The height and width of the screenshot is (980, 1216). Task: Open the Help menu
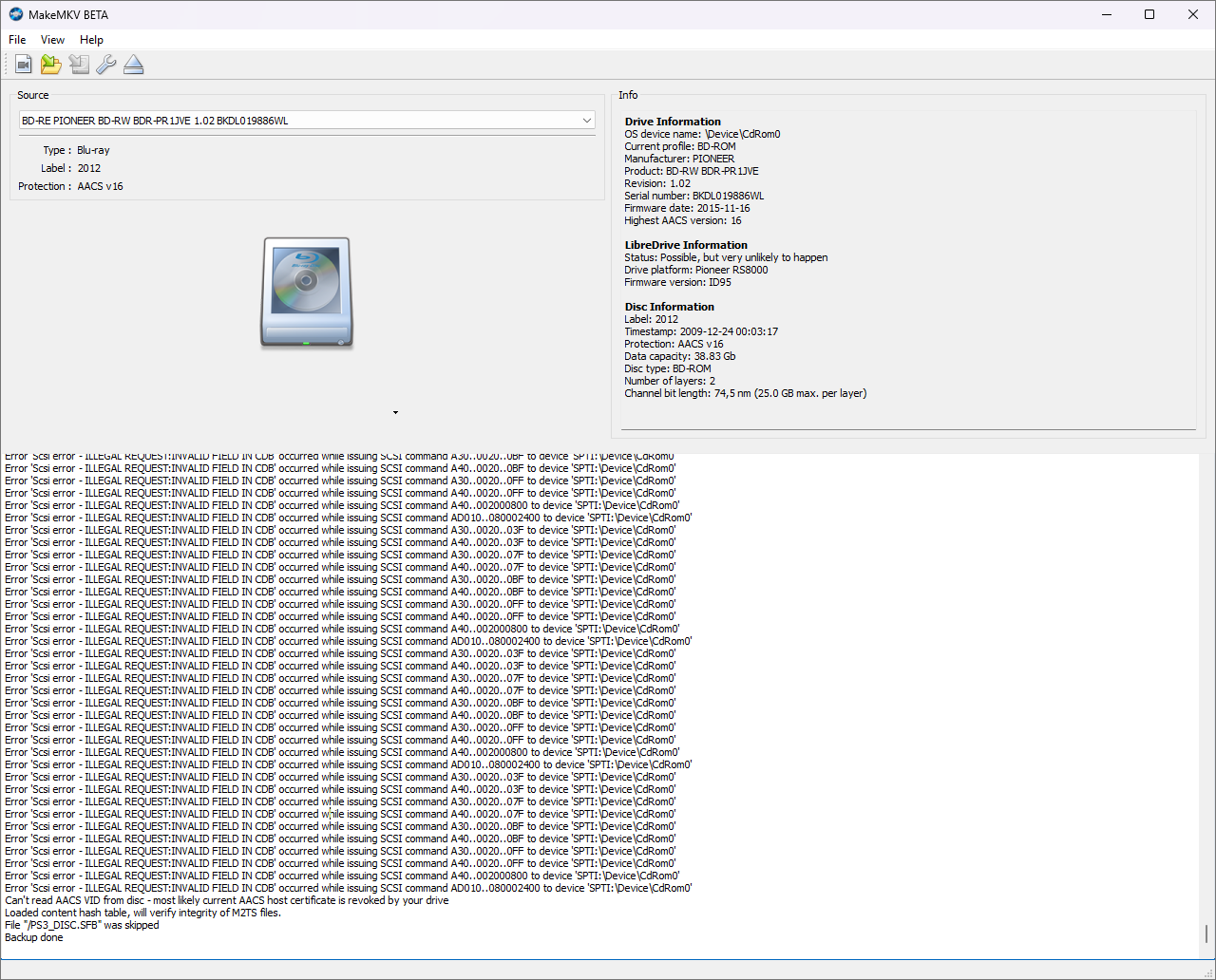[x=91, y=39]
